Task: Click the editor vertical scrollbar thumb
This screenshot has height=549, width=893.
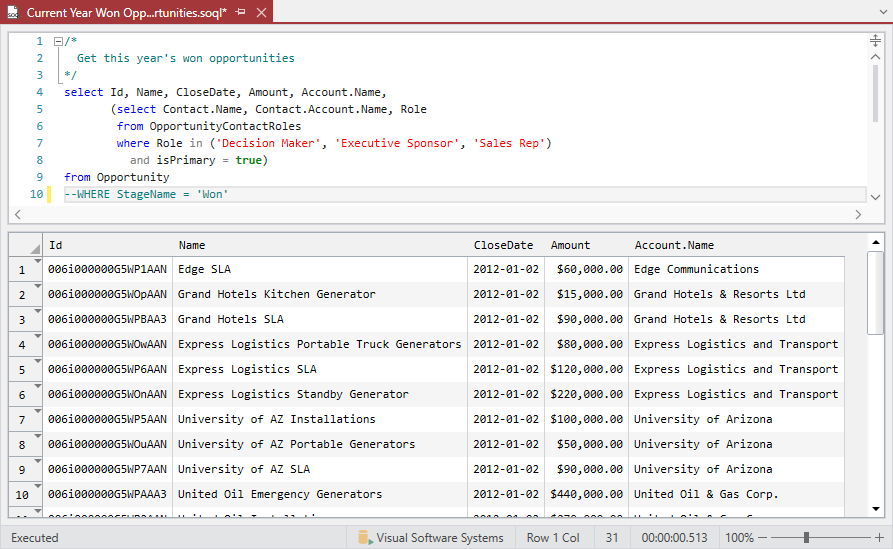Action: [x=875, y=93]
